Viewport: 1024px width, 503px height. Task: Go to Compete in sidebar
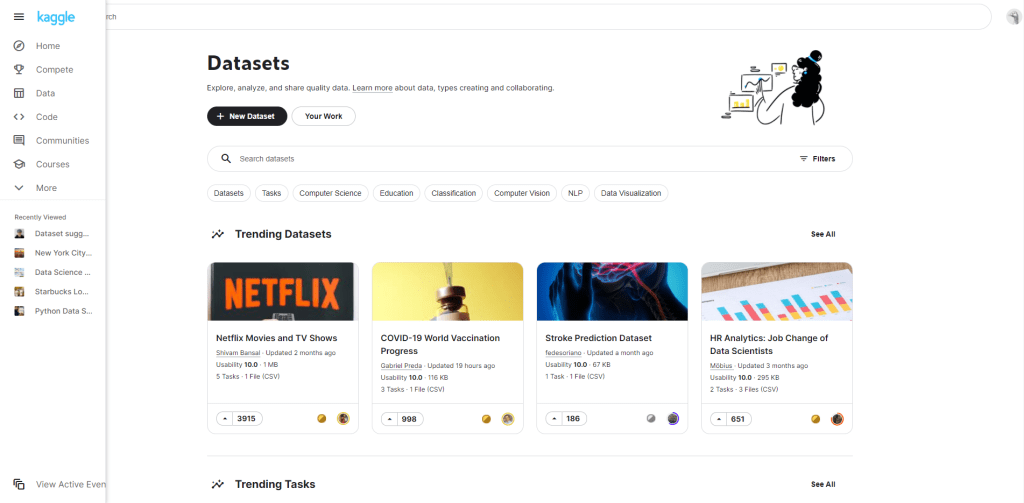pos(52,69)
